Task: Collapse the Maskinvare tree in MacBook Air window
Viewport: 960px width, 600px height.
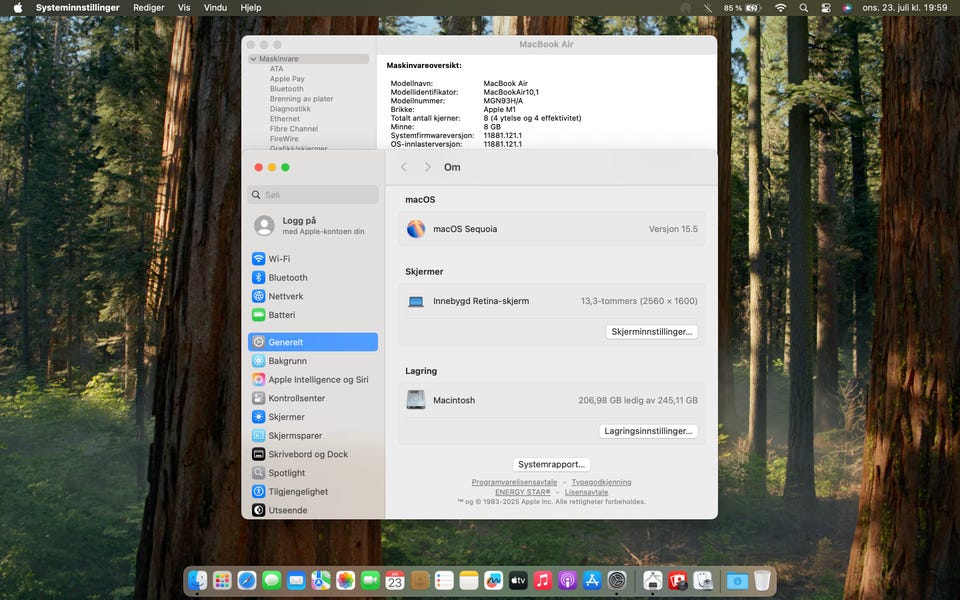Action: [253, 59]
